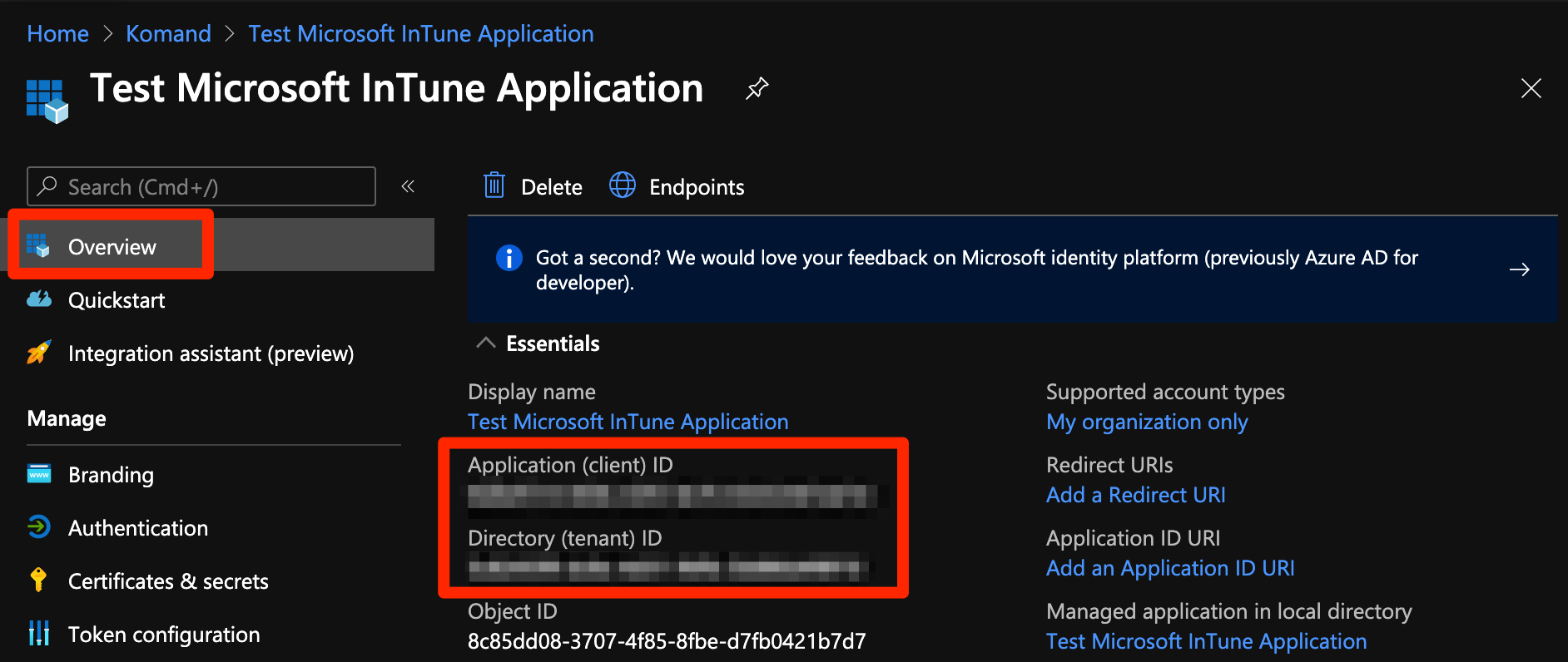Viewport: 1568px width, 662px height.
Task: Click the Add a Redirect URI link
Action: [x=1135, y=495]
